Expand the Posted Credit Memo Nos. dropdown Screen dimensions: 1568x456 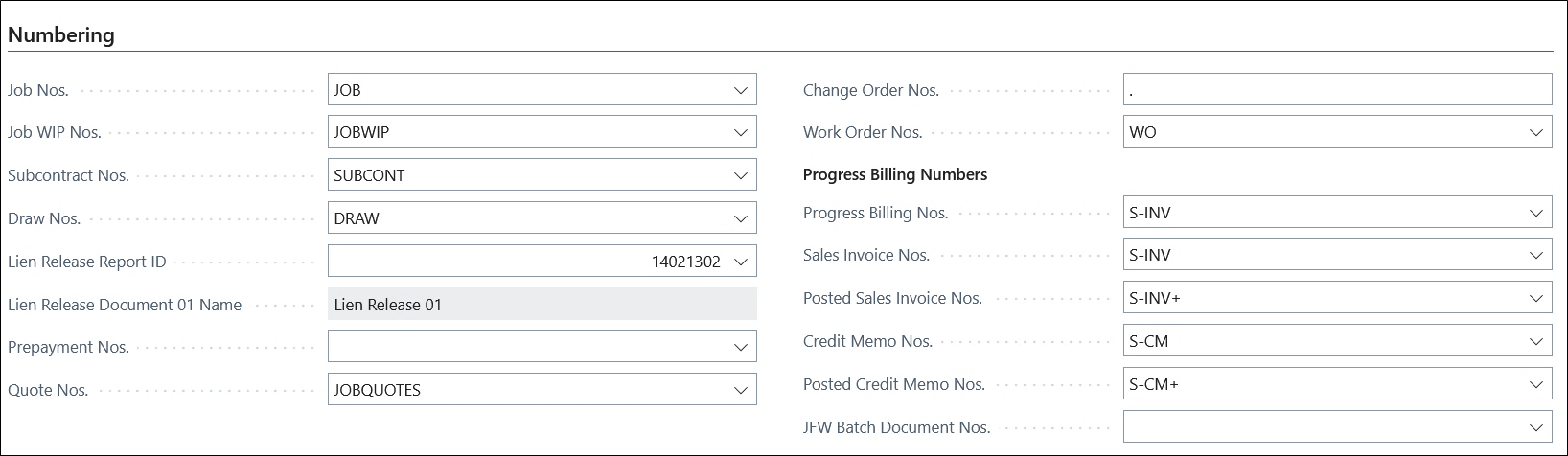coord(1535,384)
